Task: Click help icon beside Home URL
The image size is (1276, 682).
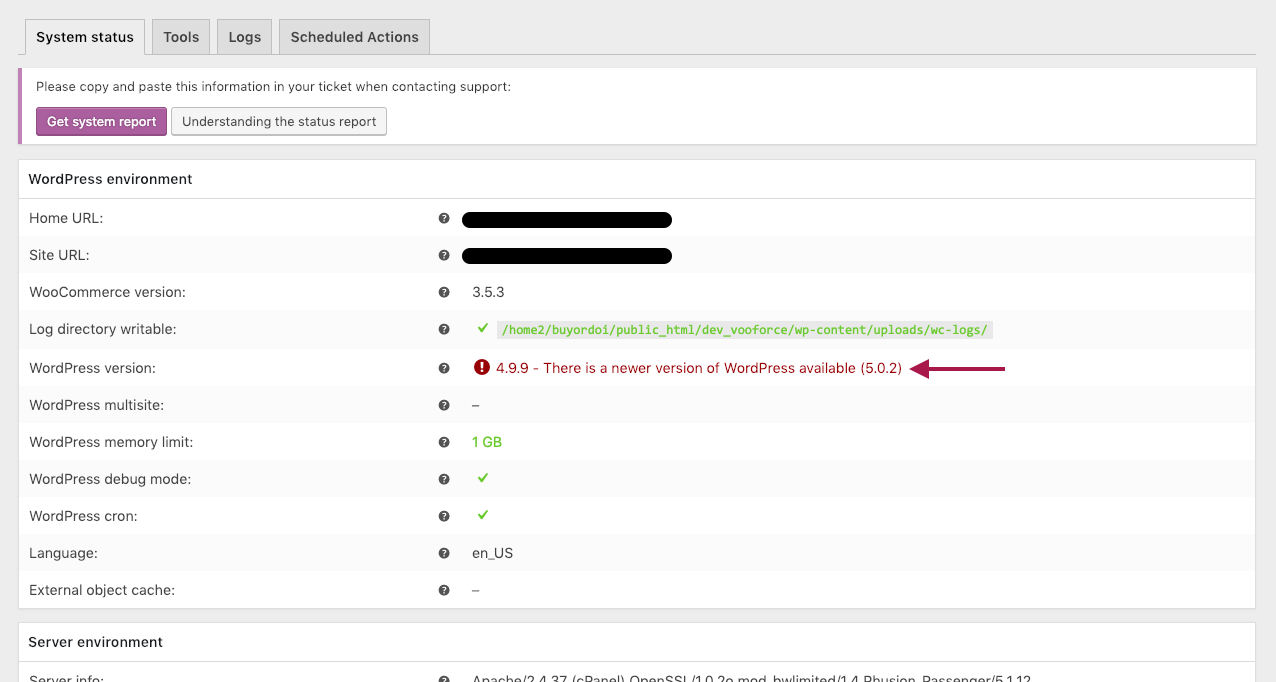Action: click(444, 218)
